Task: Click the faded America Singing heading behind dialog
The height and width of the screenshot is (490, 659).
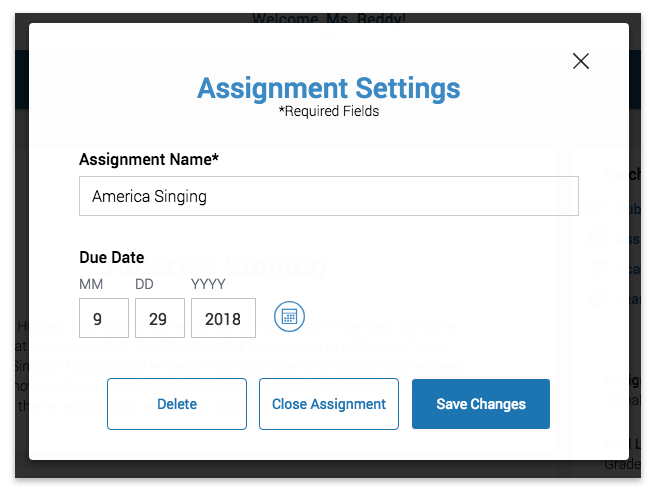Action: point(219,266)
